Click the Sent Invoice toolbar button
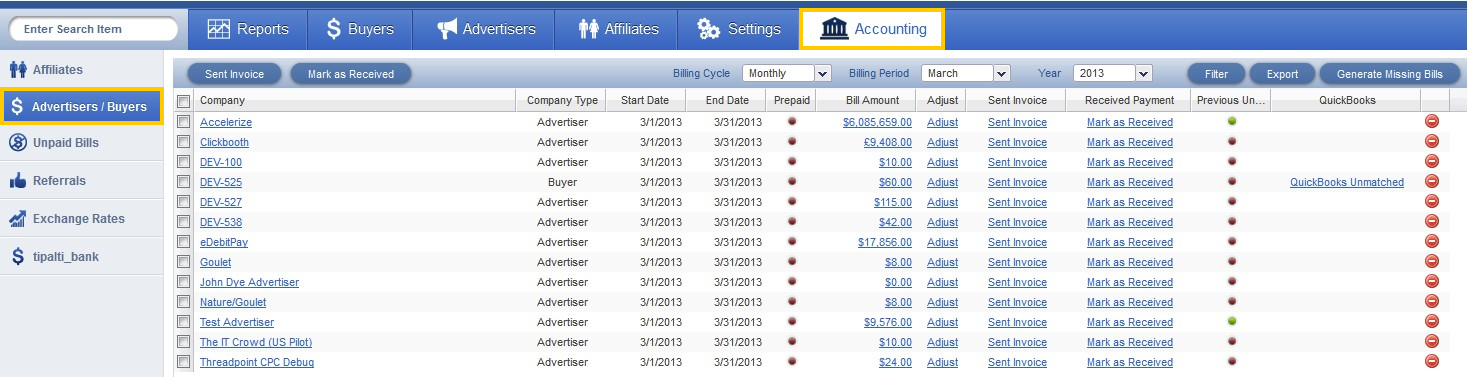Viewport: 1468px width, 377px height. (x=234, y=74)
